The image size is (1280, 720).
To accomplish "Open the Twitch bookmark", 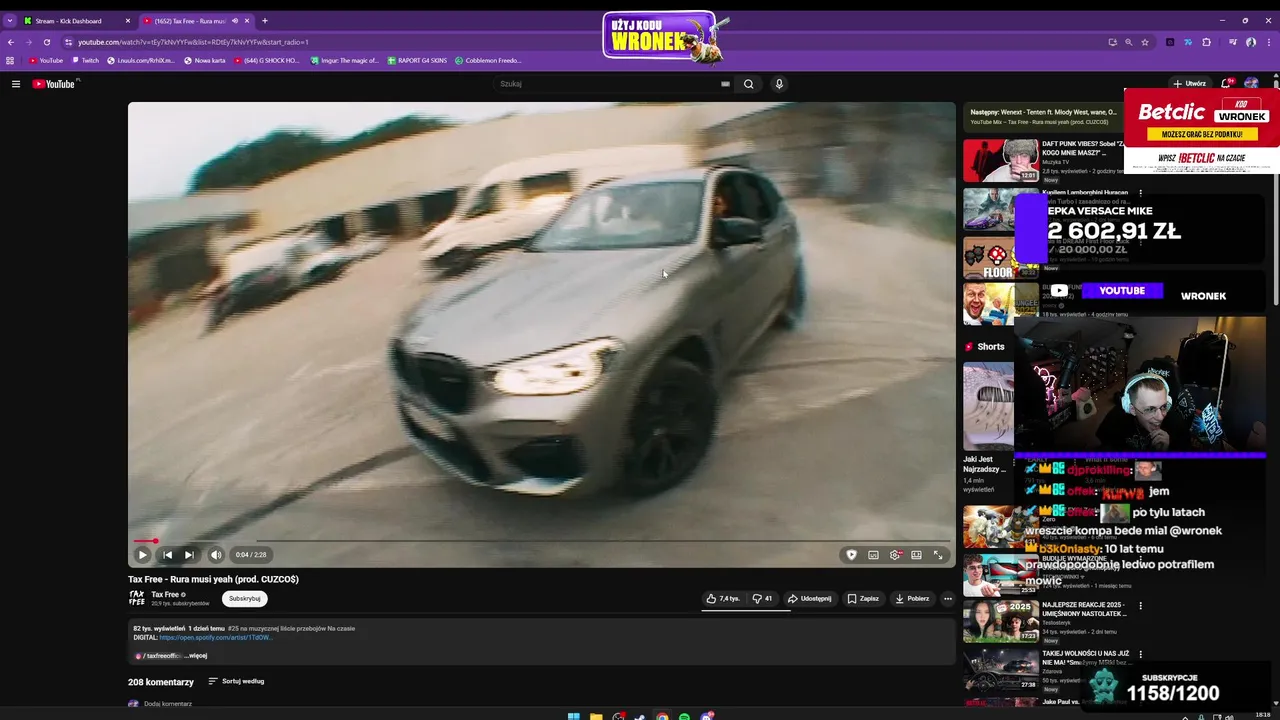I will (85, 60).
